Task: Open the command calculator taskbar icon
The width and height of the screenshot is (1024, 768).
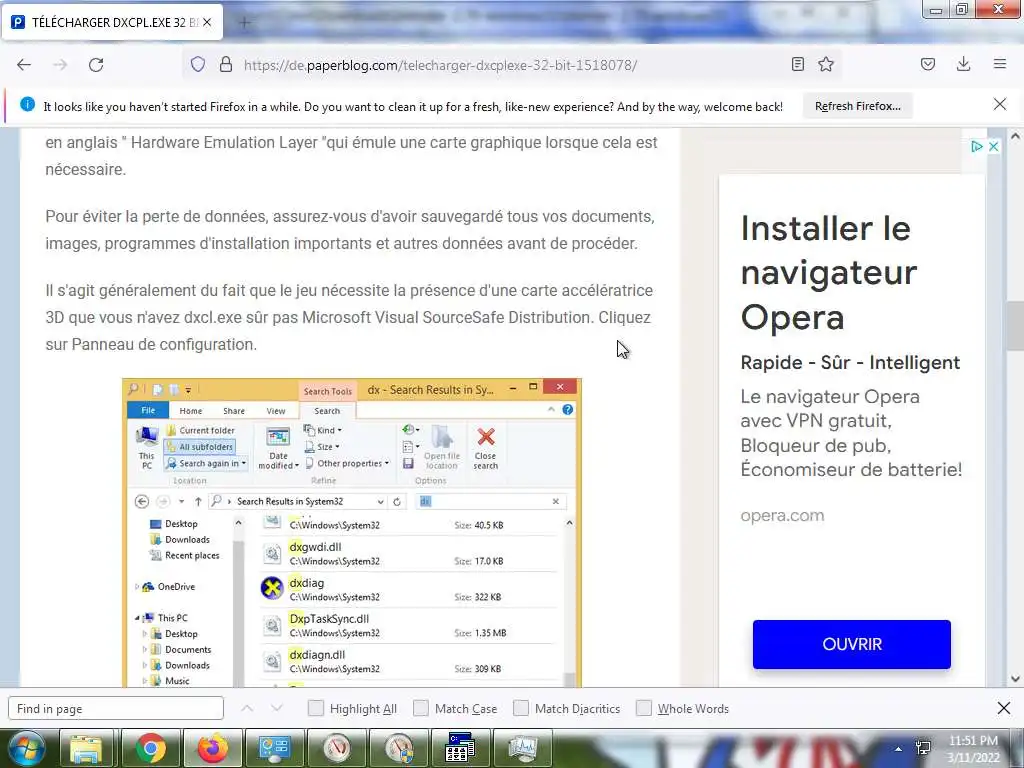Action: [x=460, y=749]
